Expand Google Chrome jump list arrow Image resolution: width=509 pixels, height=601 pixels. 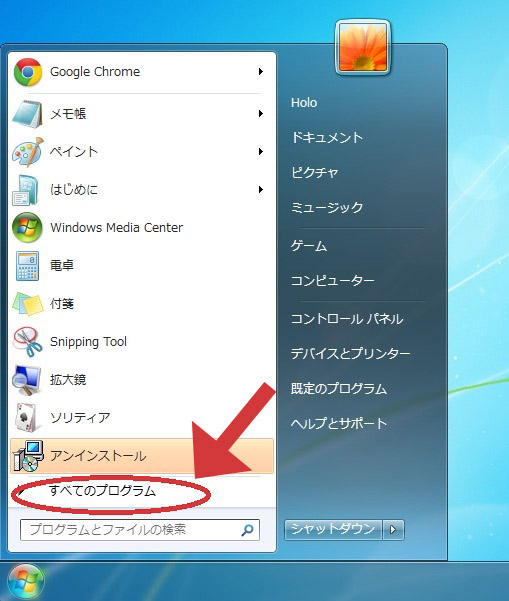tap(261, 72)
